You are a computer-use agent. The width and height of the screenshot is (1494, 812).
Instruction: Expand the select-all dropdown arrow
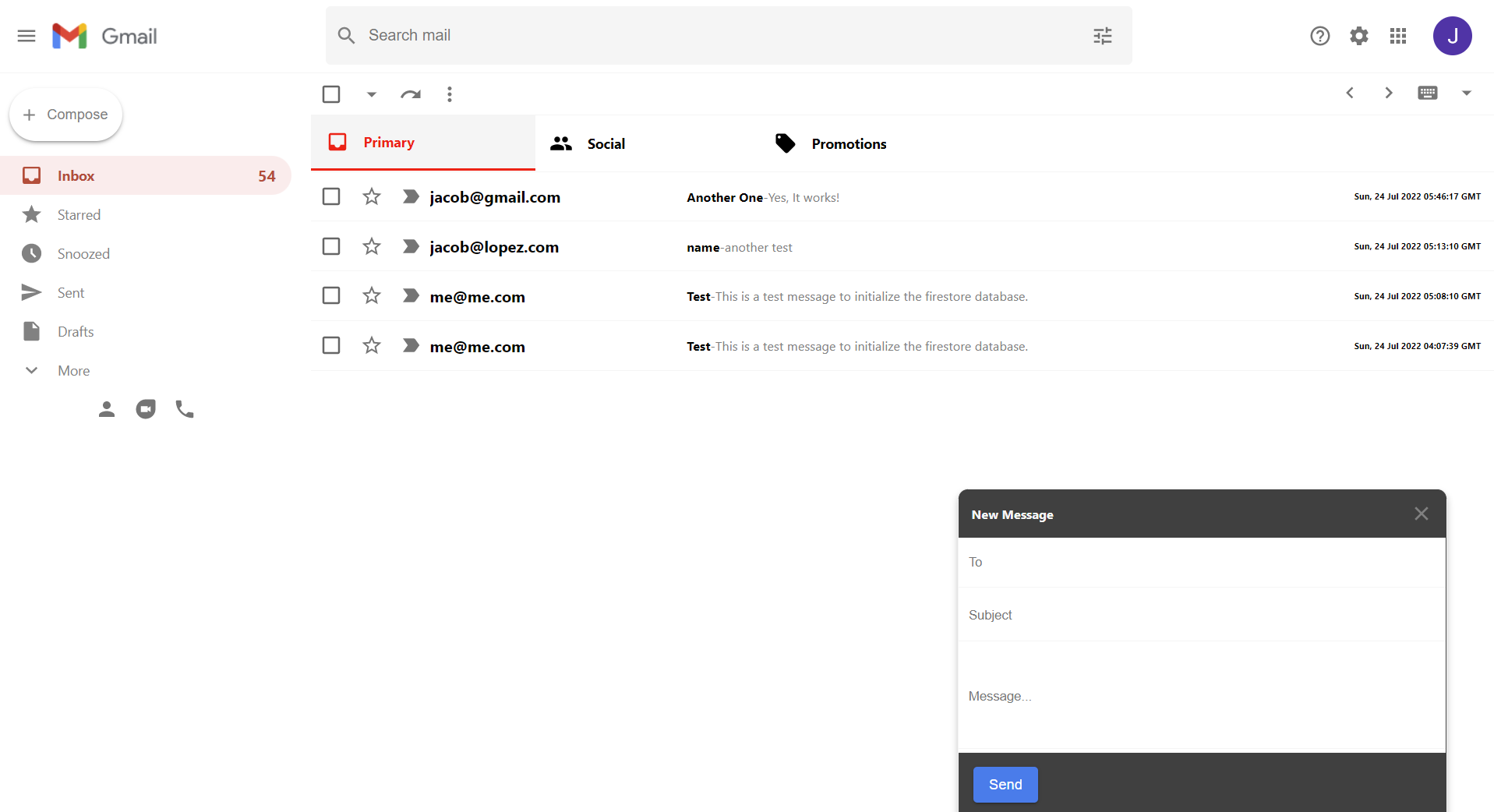click(x=372, y=94)
